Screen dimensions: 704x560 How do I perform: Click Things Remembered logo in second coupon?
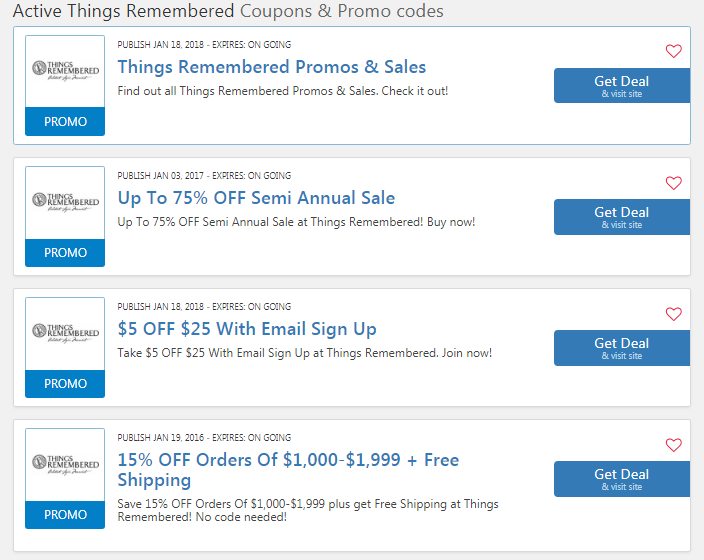click(66, 202)
